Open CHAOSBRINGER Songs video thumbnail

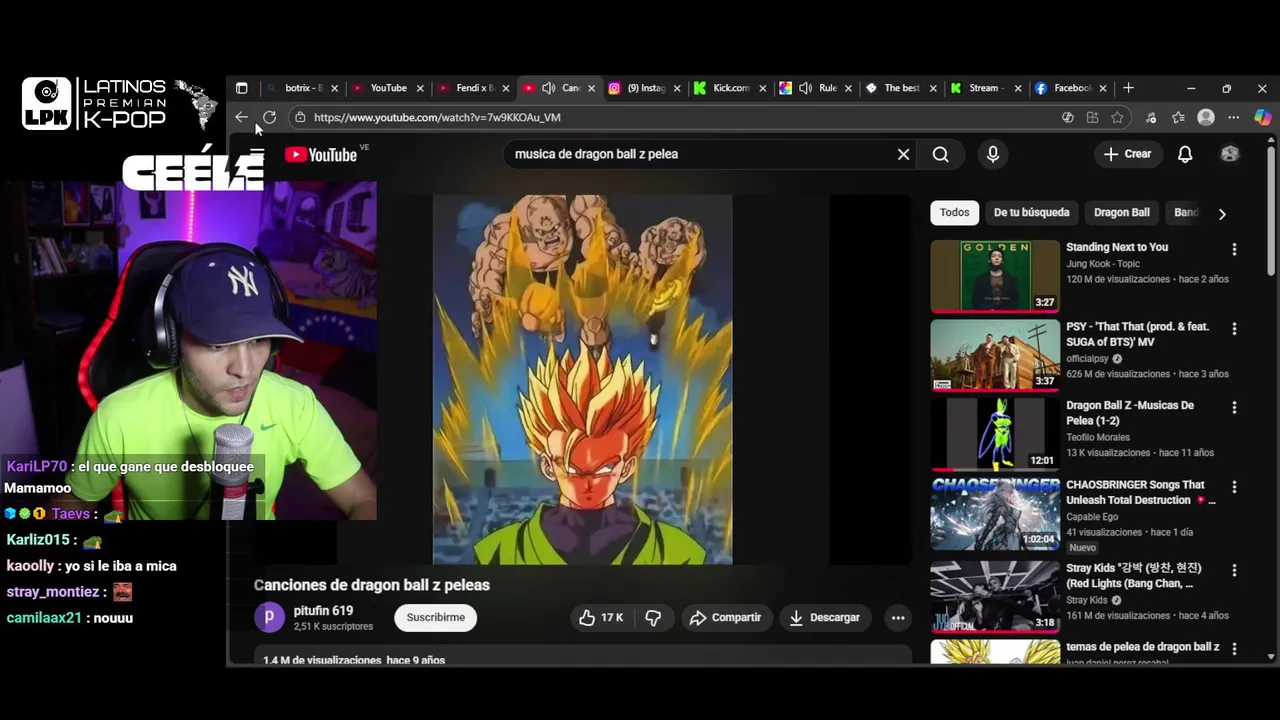995,514
